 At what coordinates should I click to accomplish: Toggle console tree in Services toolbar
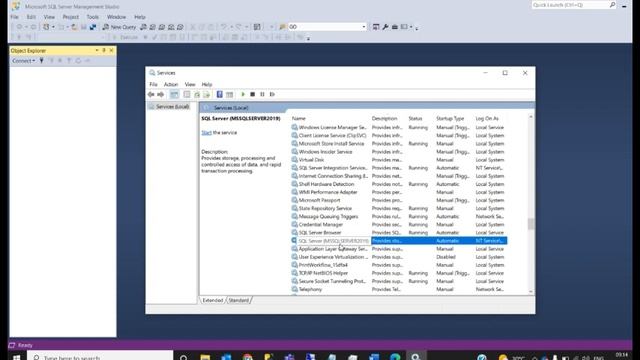click(174, 94)
